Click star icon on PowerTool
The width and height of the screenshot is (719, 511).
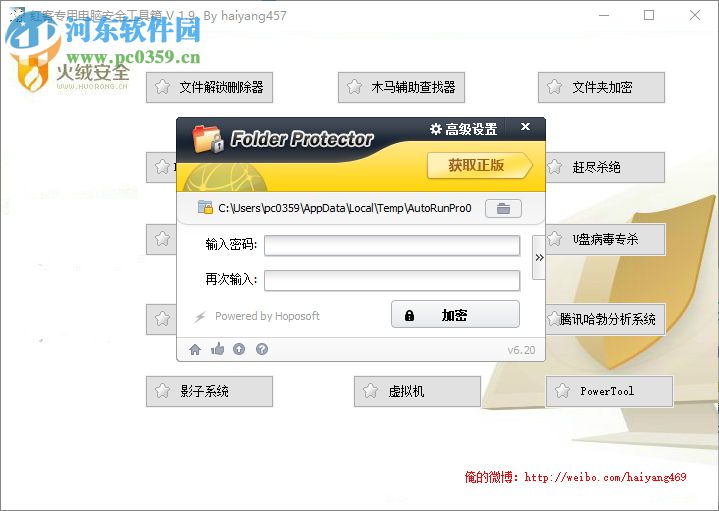coord(562,391)
